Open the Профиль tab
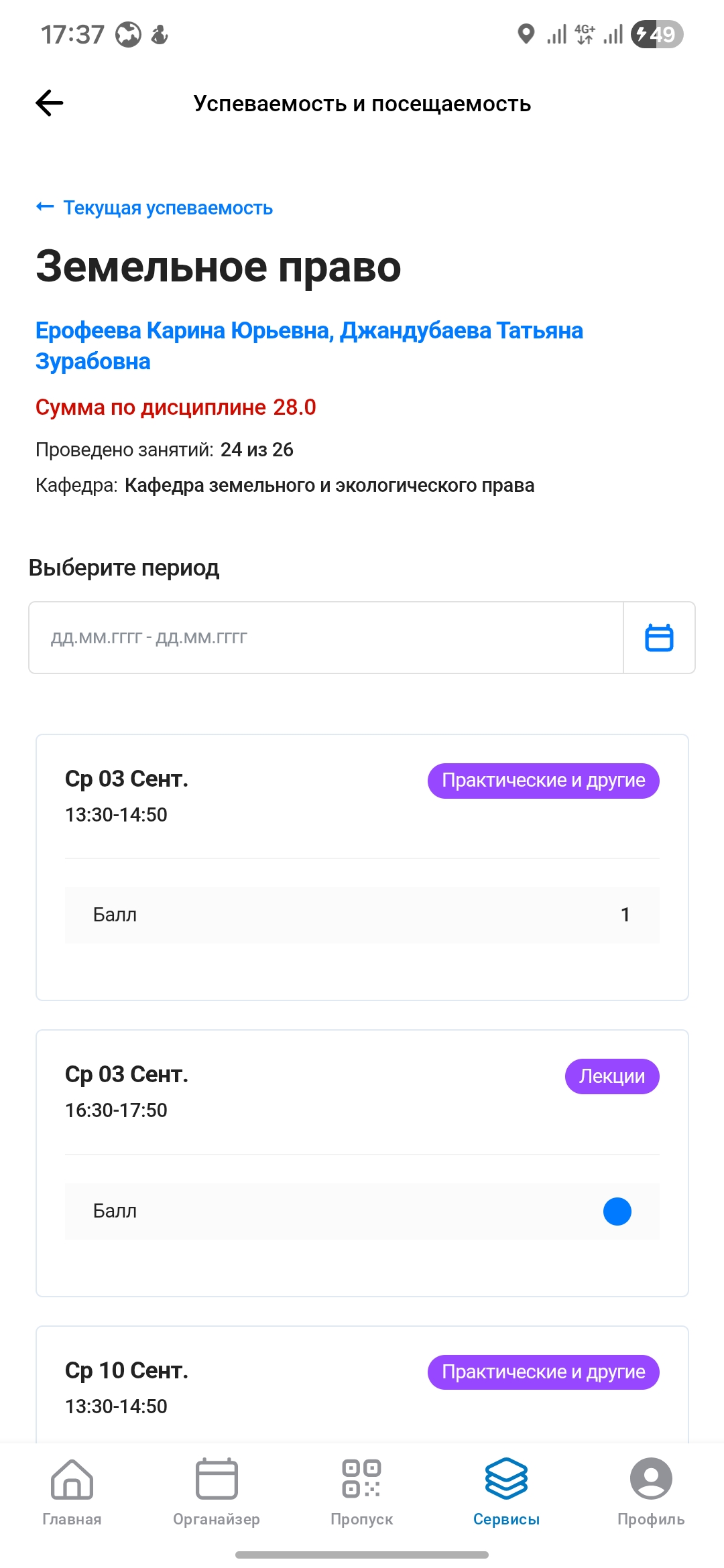 pyautogui.click(x=650, y=1490)
